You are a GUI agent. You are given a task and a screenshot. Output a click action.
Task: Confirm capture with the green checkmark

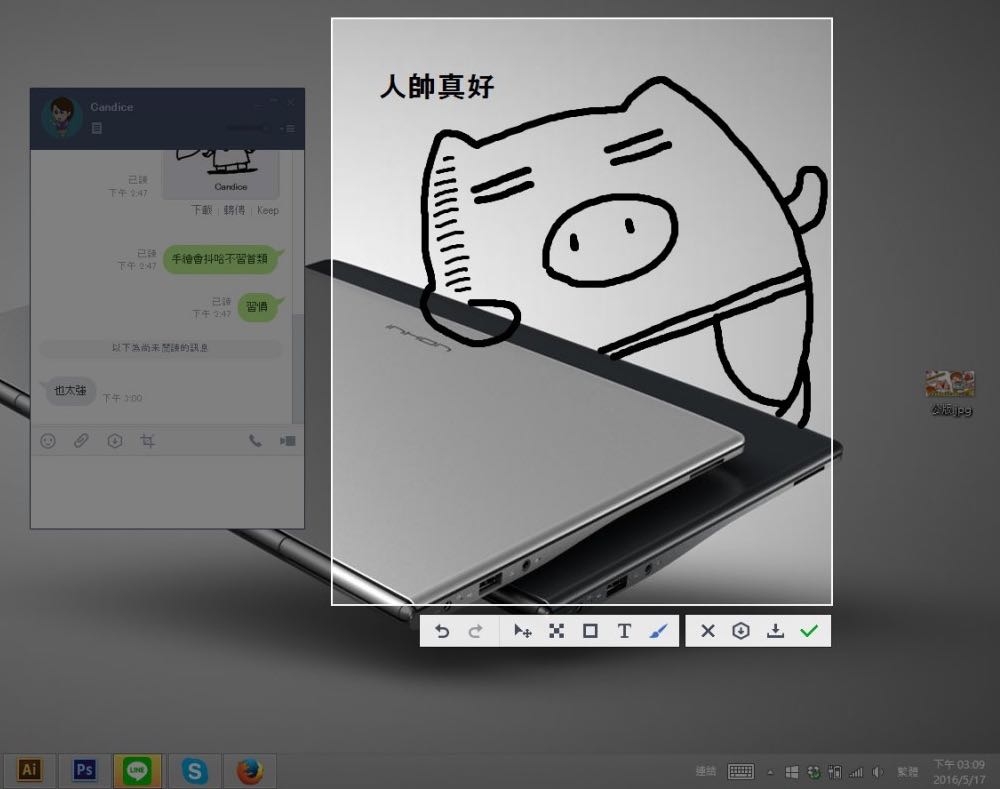(809, 631)
